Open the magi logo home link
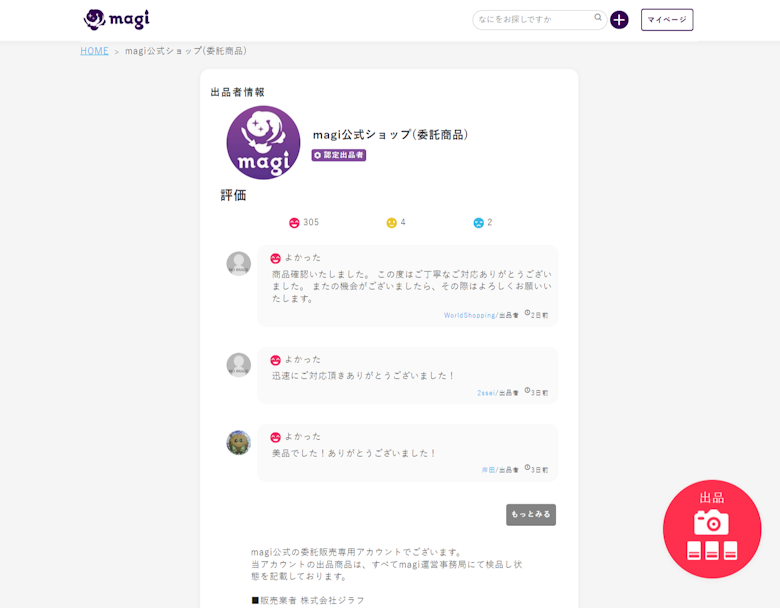Viewport: 780px width, 608px height. [116, 19]
